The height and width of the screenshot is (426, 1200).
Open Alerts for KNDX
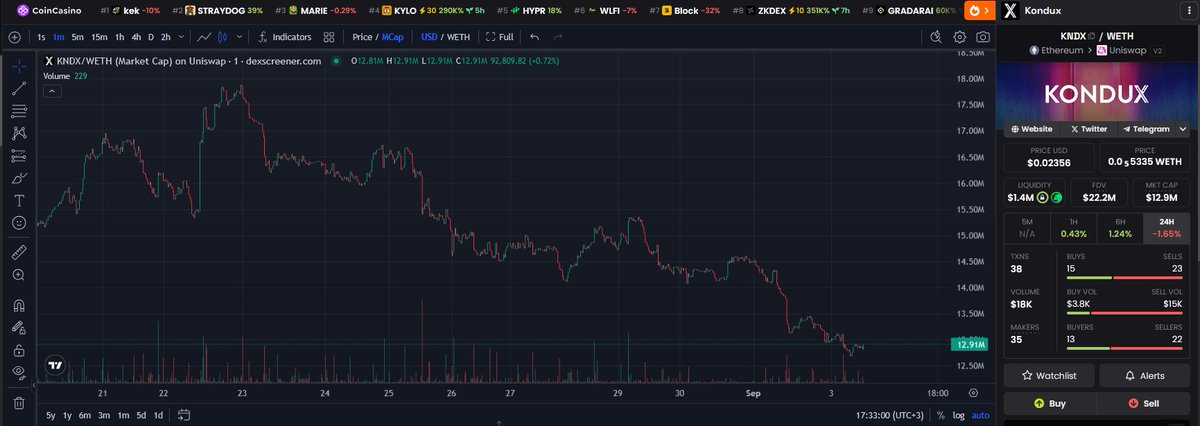(1145, 375)
